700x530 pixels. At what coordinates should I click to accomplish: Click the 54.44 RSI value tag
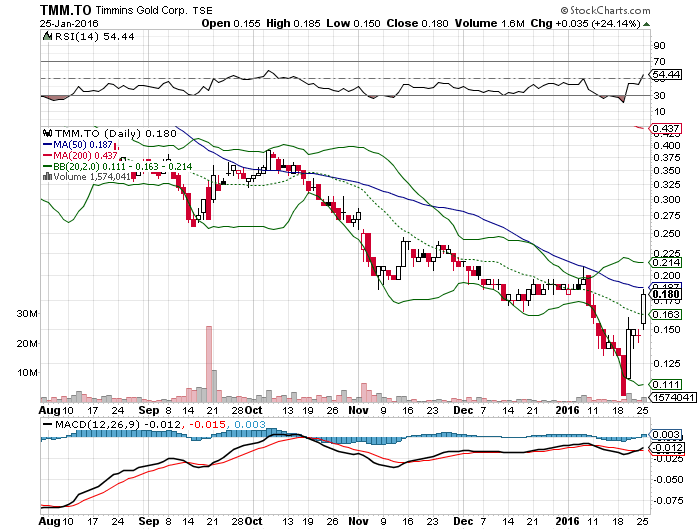666,75
